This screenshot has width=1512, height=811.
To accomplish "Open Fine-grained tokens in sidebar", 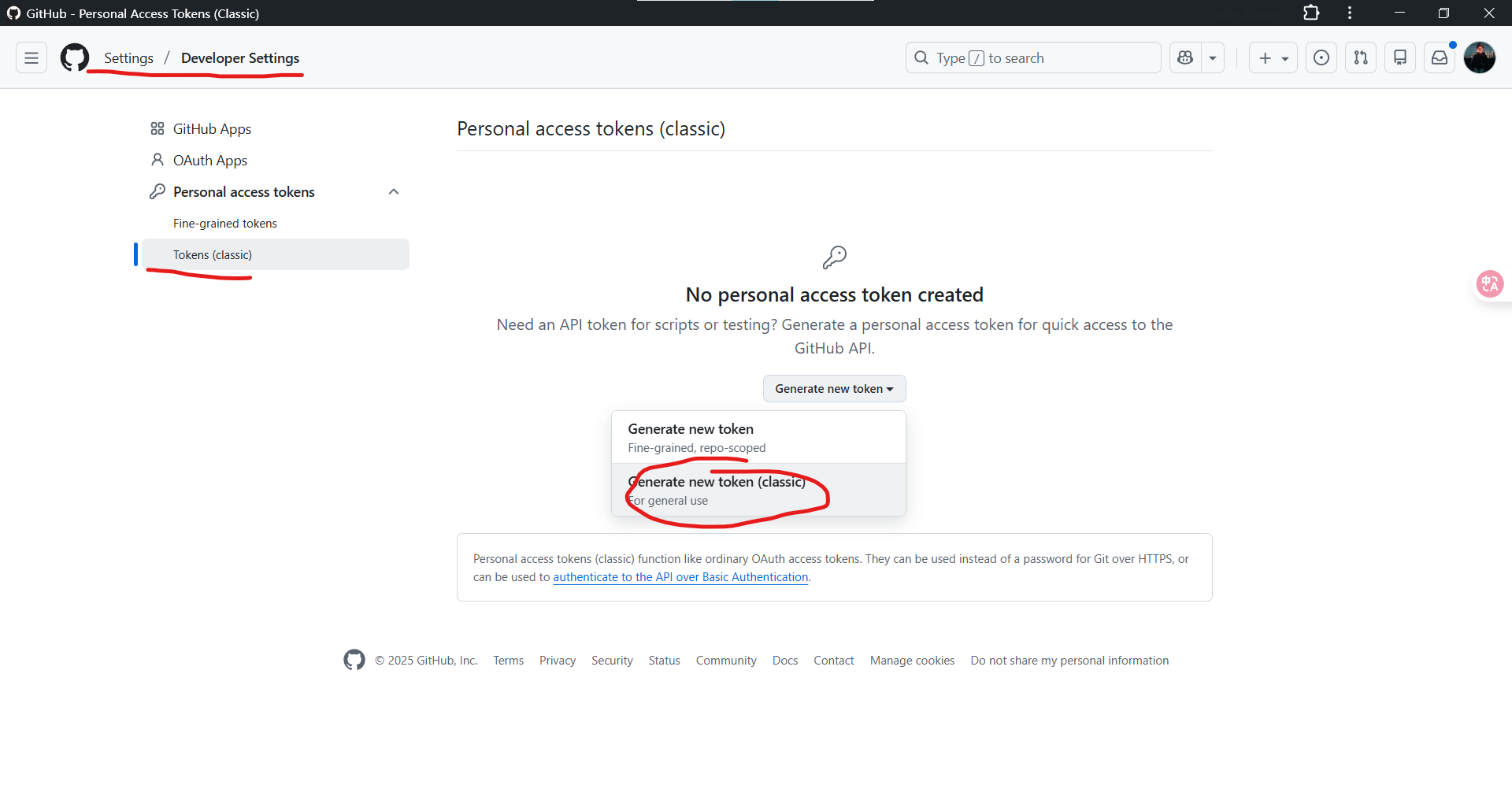I will coord(225,224).
